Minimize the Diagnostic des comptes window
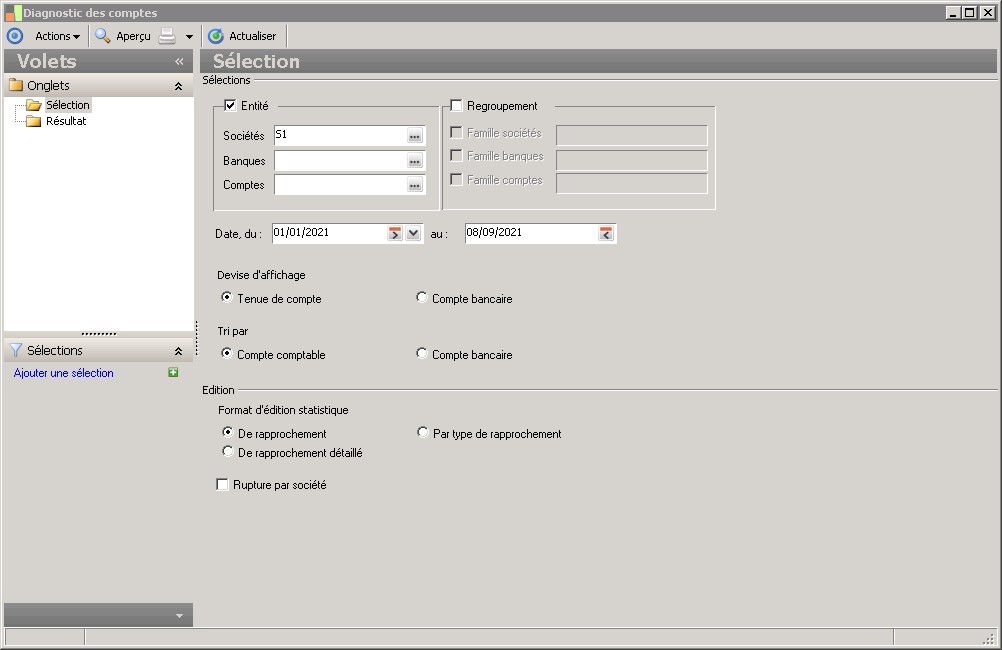Viewport: 1002px width, 650px height. point(953,12)
